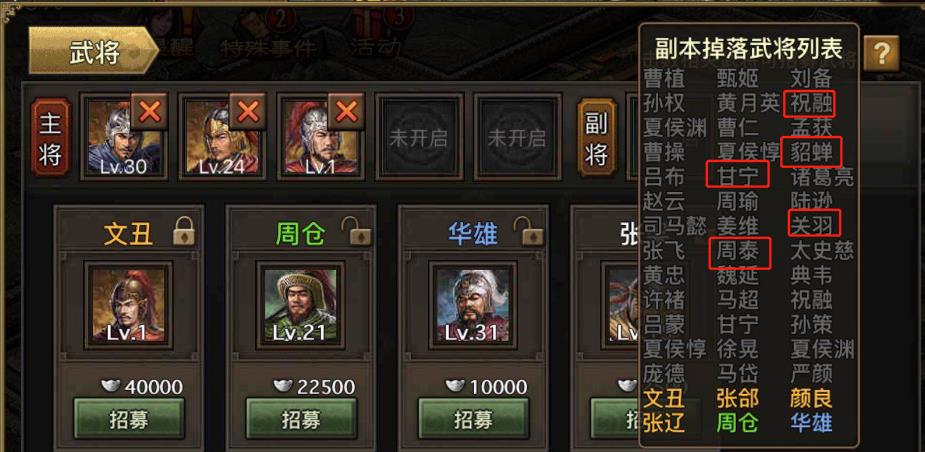Open the 特殊事件 tab
This screenshot has width=925, height=452.
pos(268,48)
